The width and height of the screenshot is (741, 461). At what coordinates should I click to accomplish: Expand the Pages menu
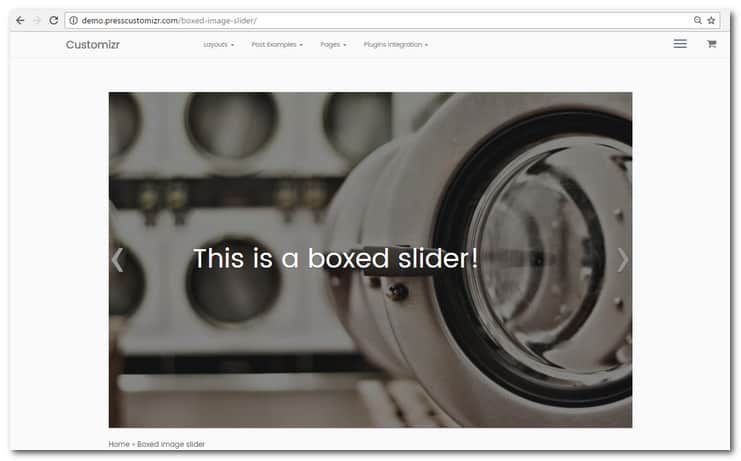333,45
